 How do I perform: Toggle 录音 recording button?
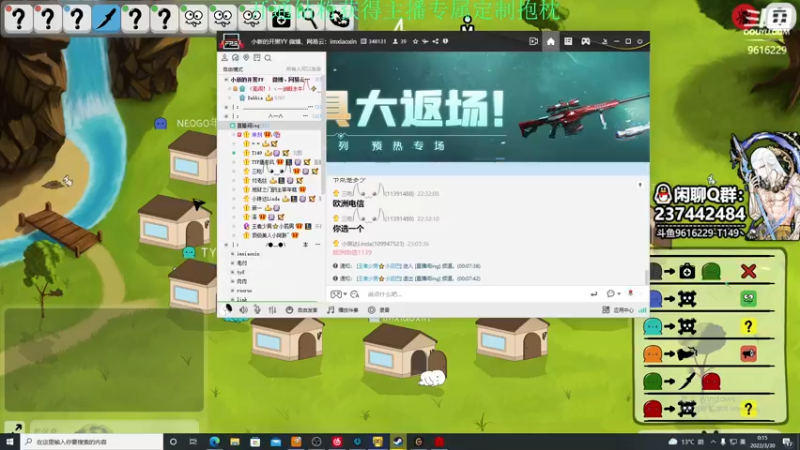pyautogui.click(x=379, y=310)
